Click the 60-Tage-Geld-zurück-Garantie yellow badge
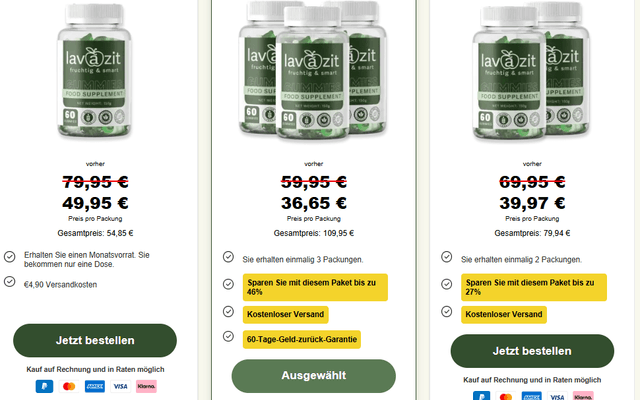Image resolution: width=640 pixels, height=400 pixels. tap(302, 340)
